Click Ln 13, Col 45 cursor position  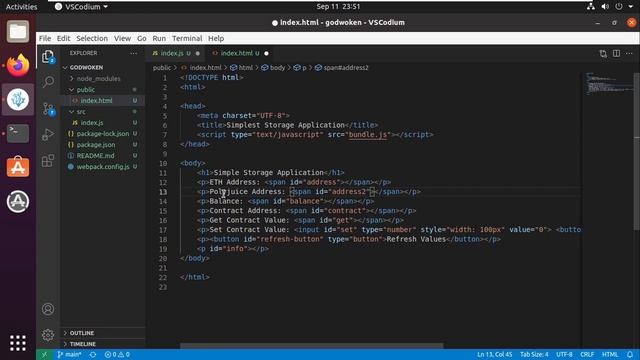(494, 354)
